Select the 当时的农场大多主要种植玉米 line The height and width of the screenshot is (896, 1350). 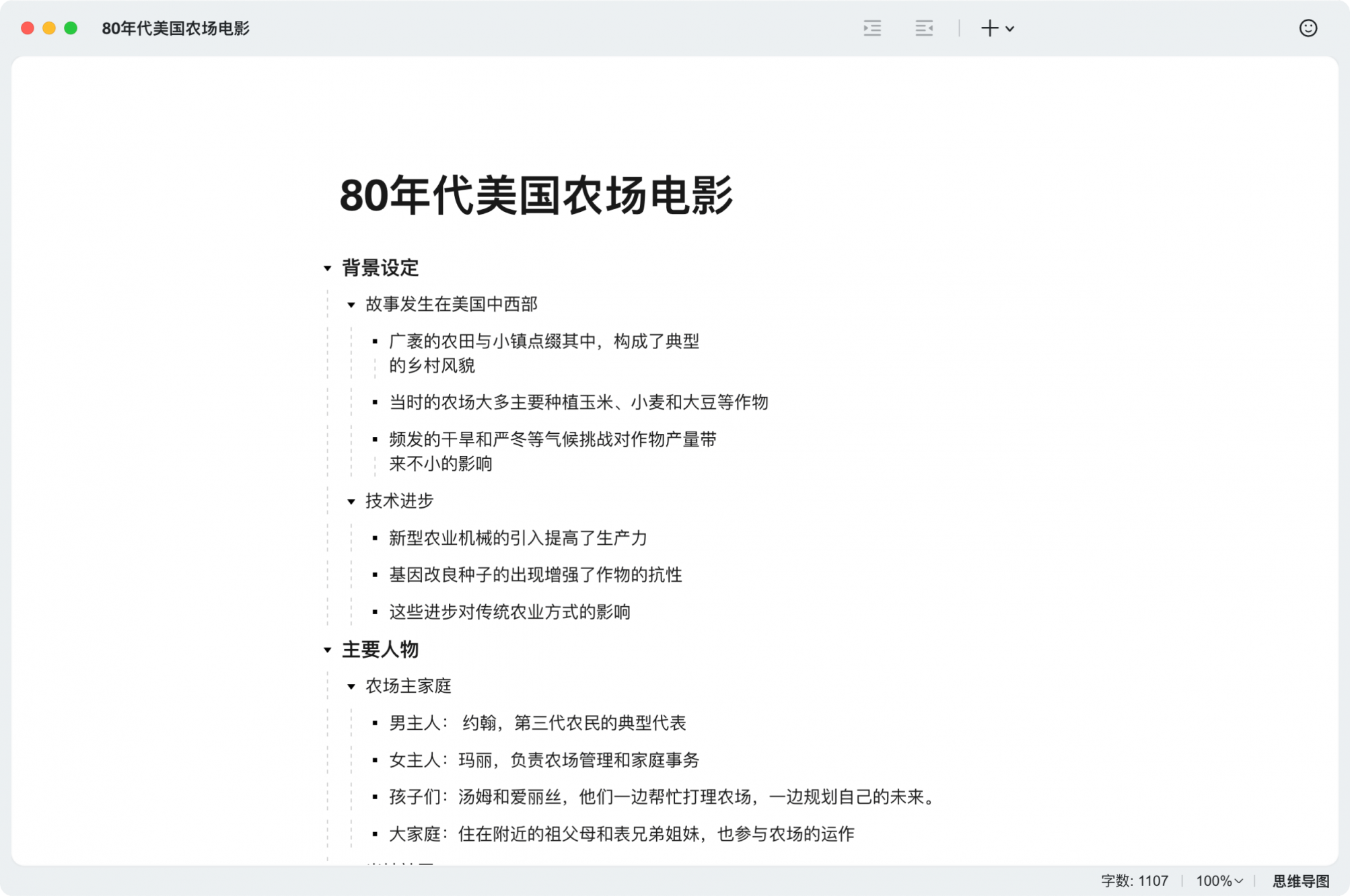pos(578,402)
